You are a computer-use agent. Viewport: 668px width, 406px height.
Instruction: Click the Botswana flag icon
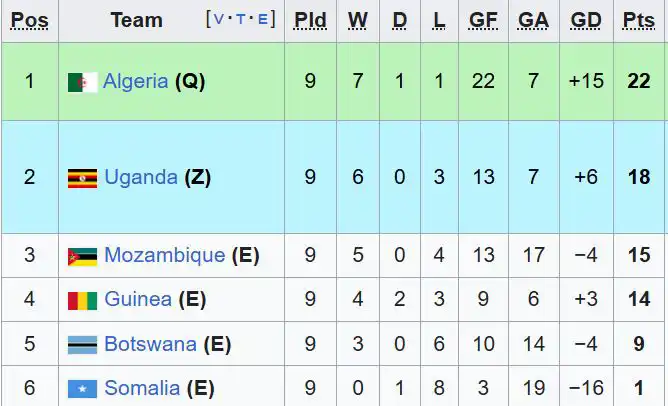tap(82, 345)
